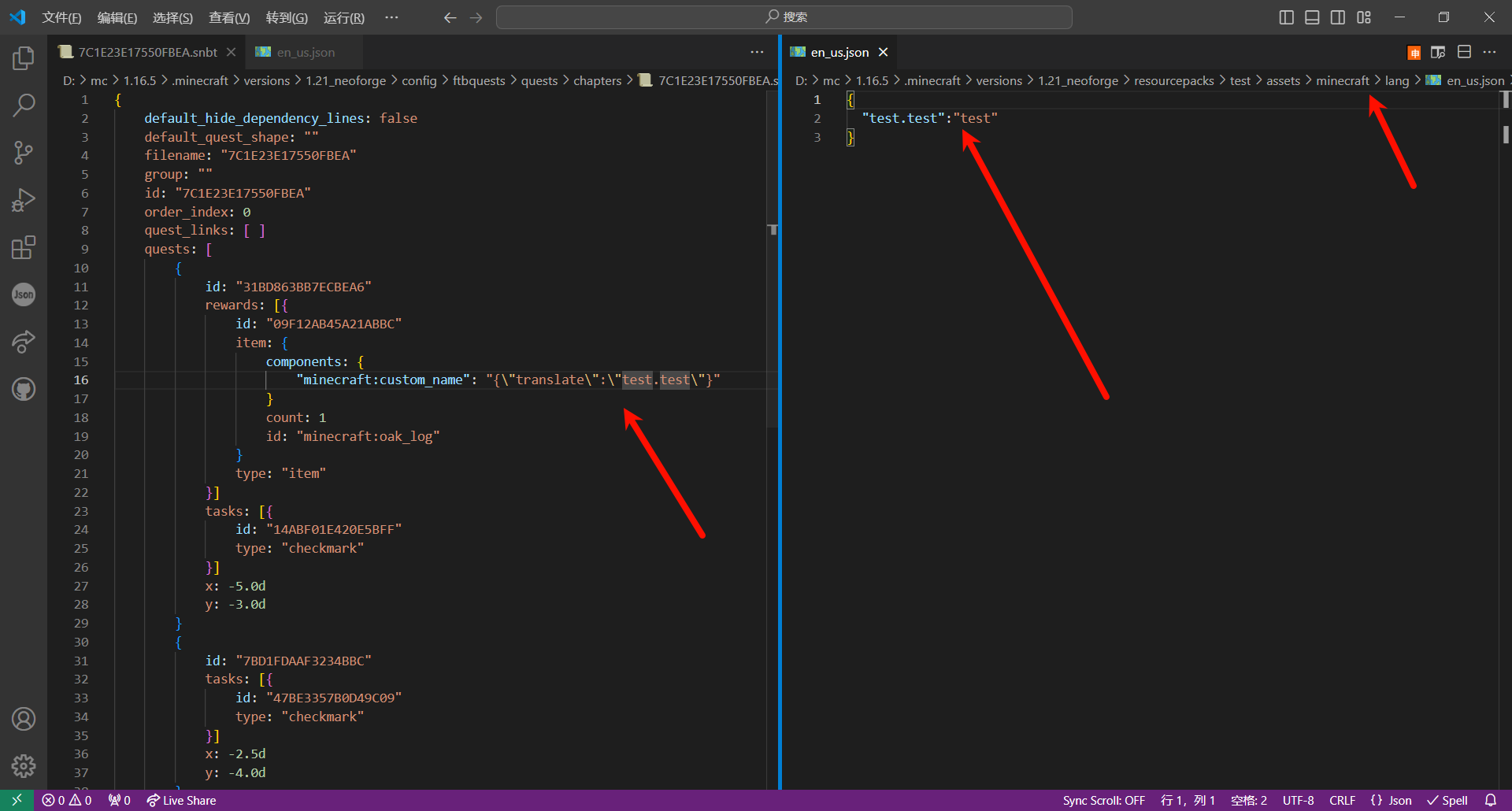Image resolution: width=1512 pixels, height=811 pixels.
Task: Expand lang breadcrumb in right editor
Action: point(1396,80)
